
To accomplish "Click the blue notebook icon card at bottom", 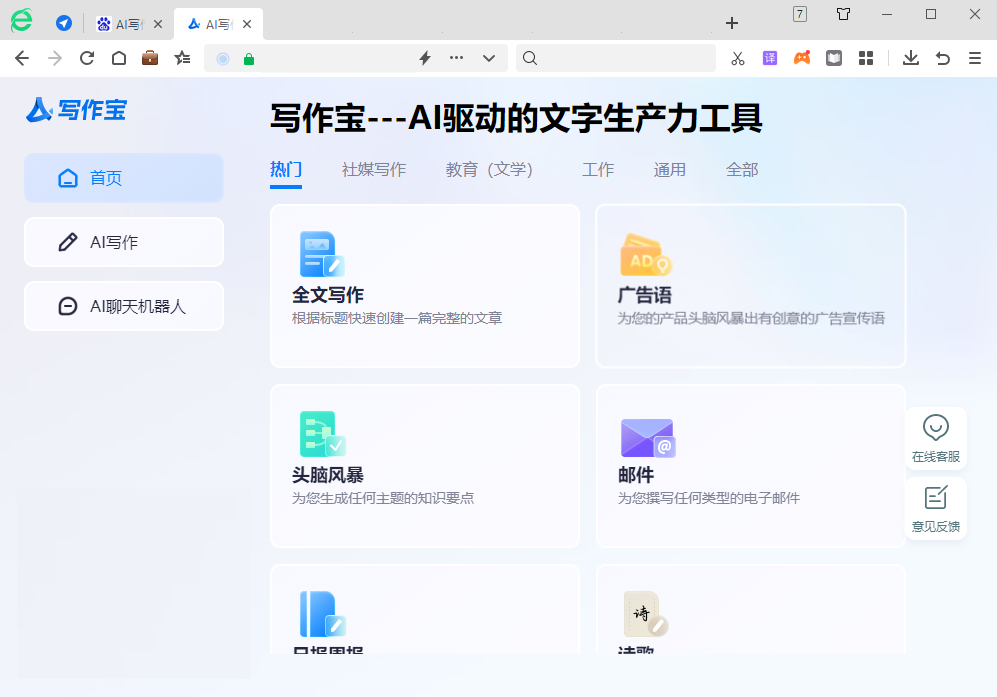I will tap(425, 609).
